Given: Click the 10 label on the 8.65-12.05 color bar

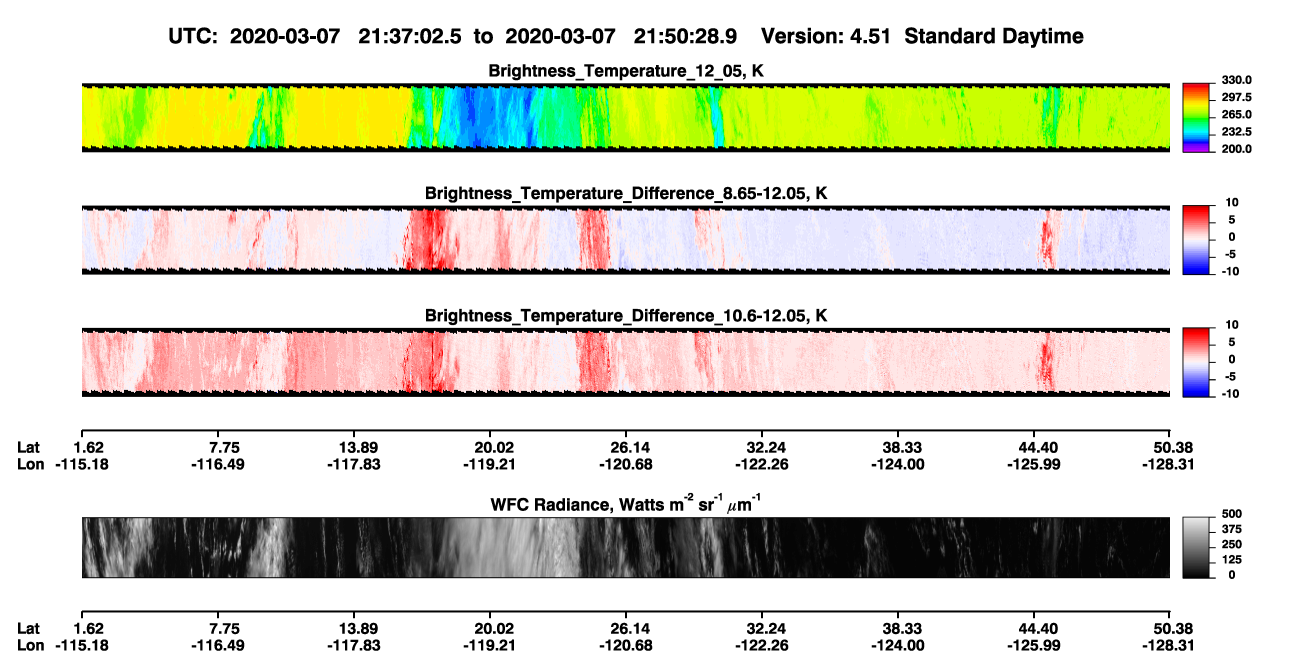Looking at the screenshot, I should click(1232, 202).
